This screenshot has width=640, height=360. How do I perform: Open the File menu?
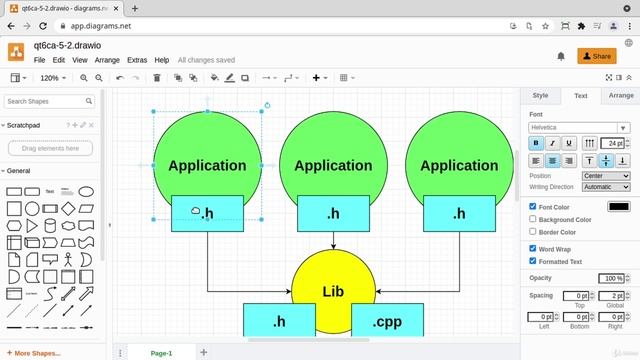click(39, 60)
